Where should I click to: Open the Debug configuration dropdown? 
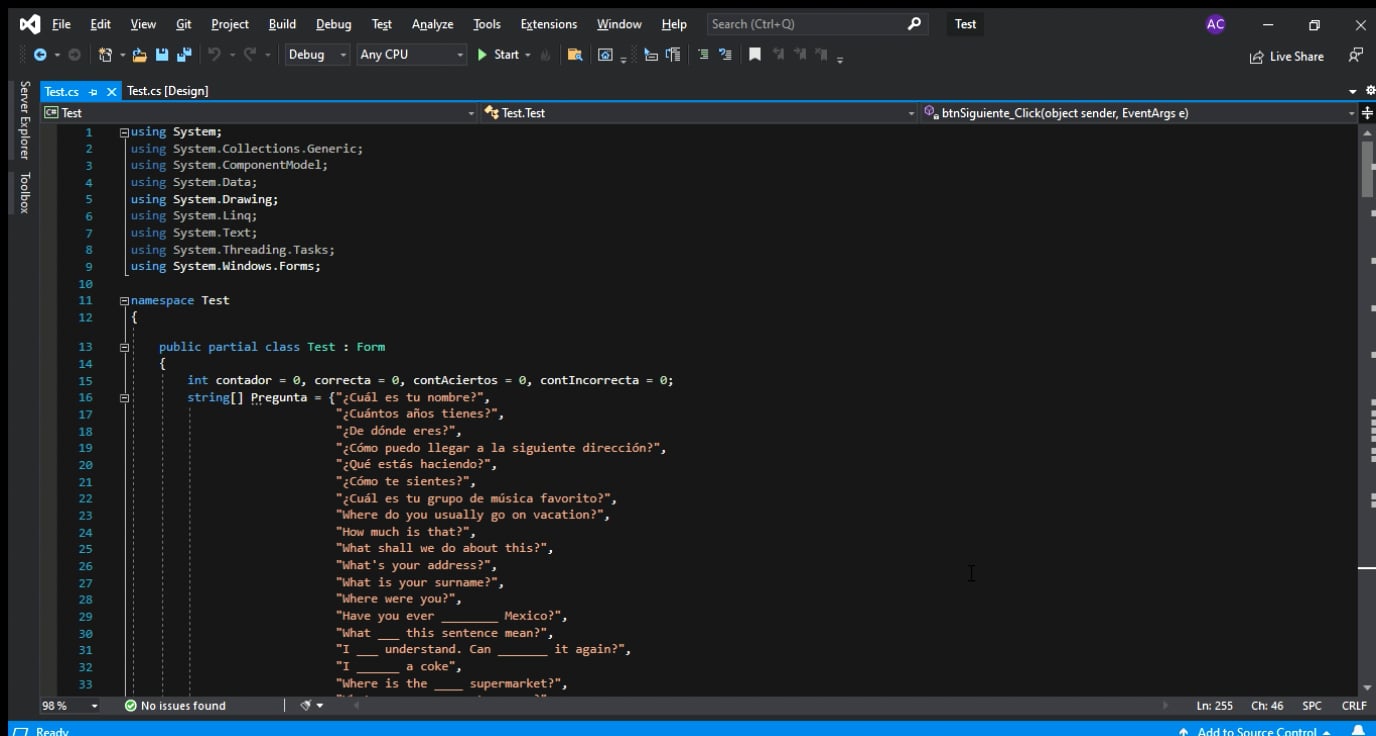[317, 55]
